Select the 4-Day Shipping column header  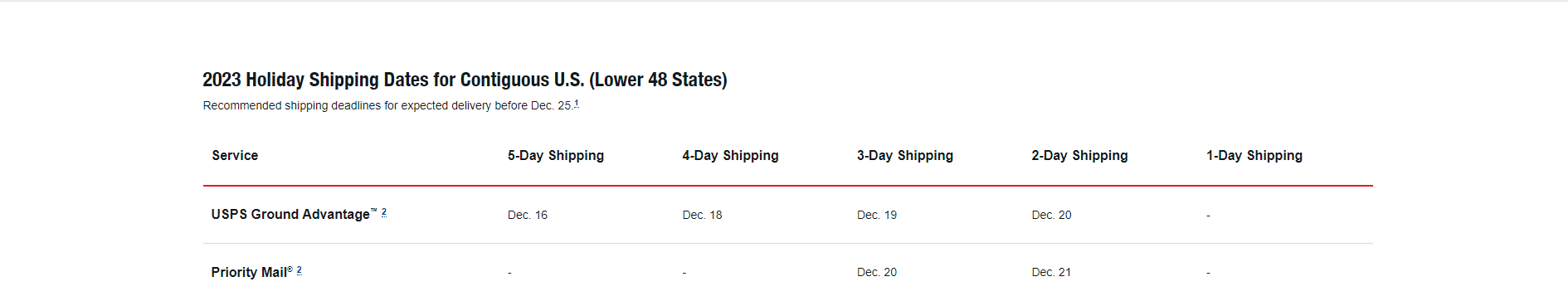tap(730, 156)
